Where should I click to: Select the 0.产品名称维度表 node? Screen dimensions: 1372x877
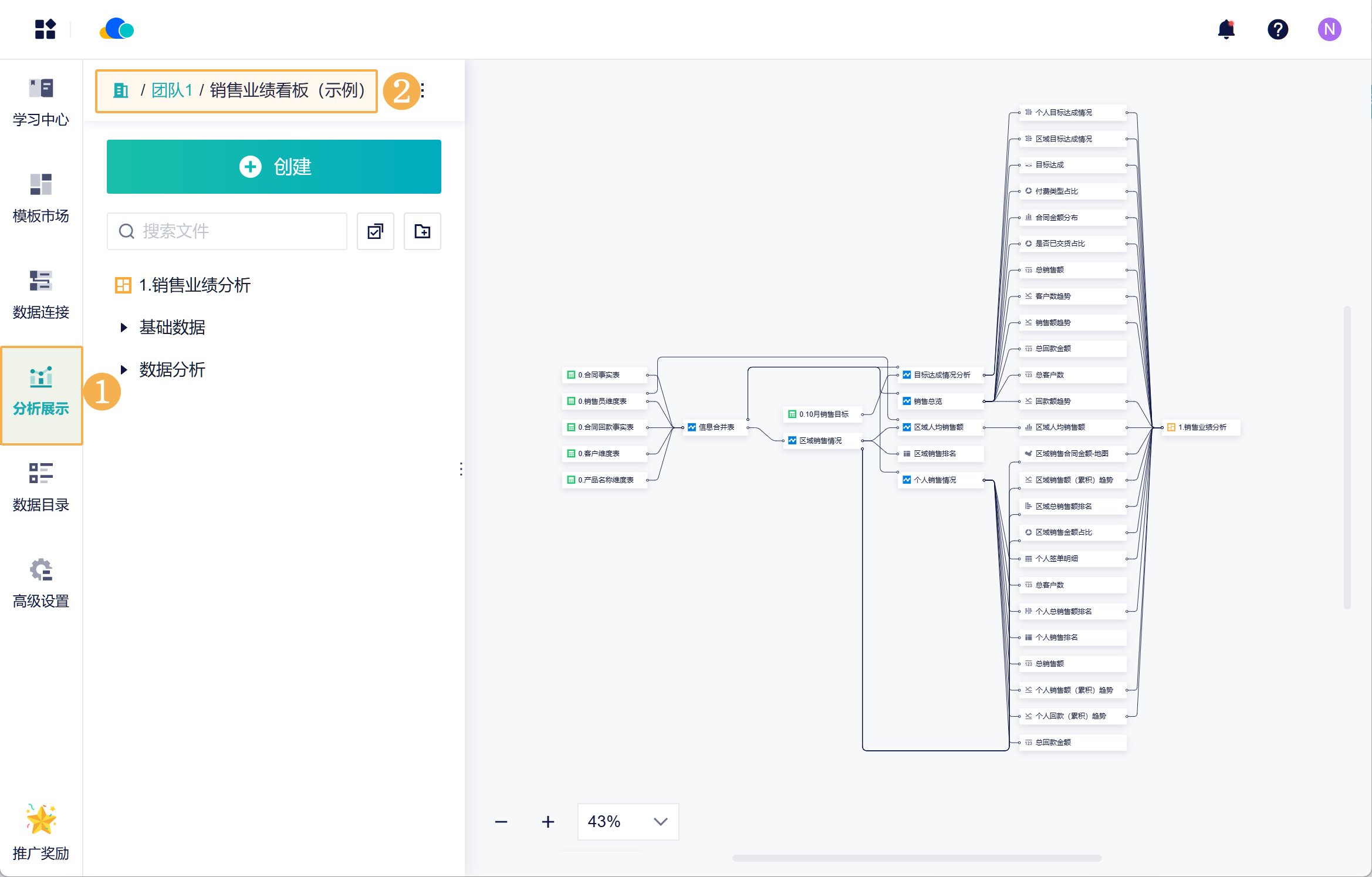[604, 480]
